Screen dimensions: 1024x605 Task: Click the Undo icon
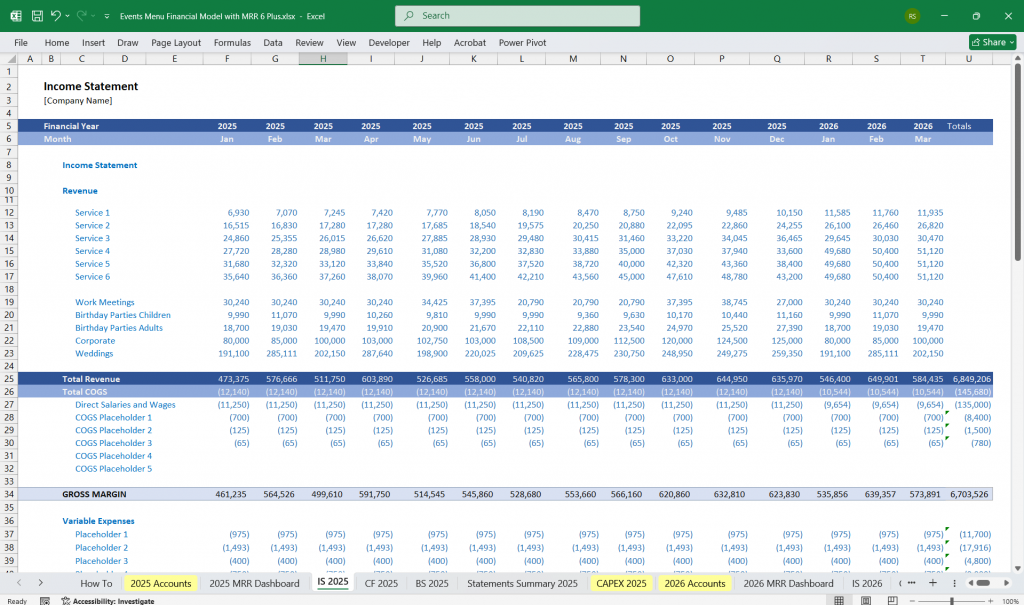point(55,15)
